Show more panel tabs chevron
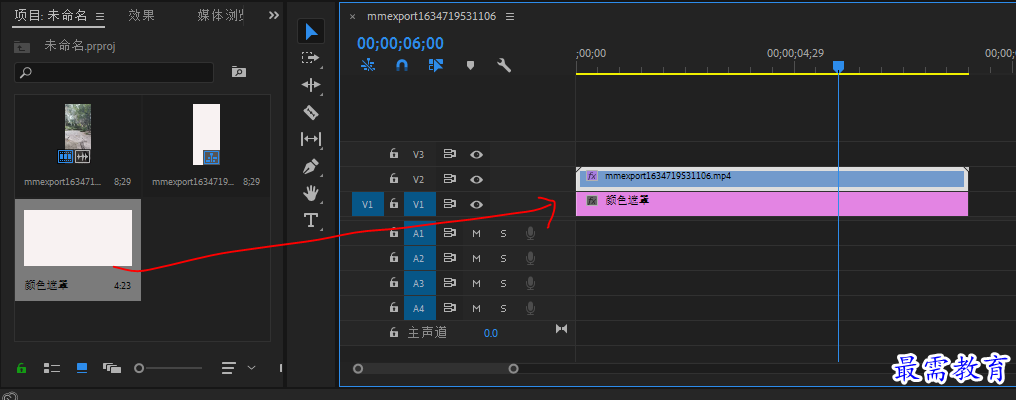Image resolution: width=1016 pixels, height=400 pixels. click(x=274, y=16)
